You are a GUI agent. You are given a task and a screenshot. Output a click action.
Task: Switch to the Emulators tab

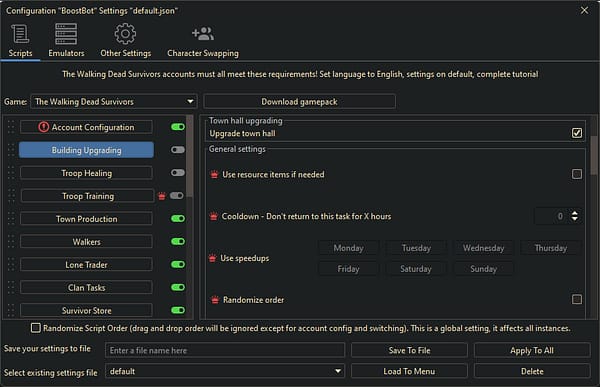(x=66, y=41)
